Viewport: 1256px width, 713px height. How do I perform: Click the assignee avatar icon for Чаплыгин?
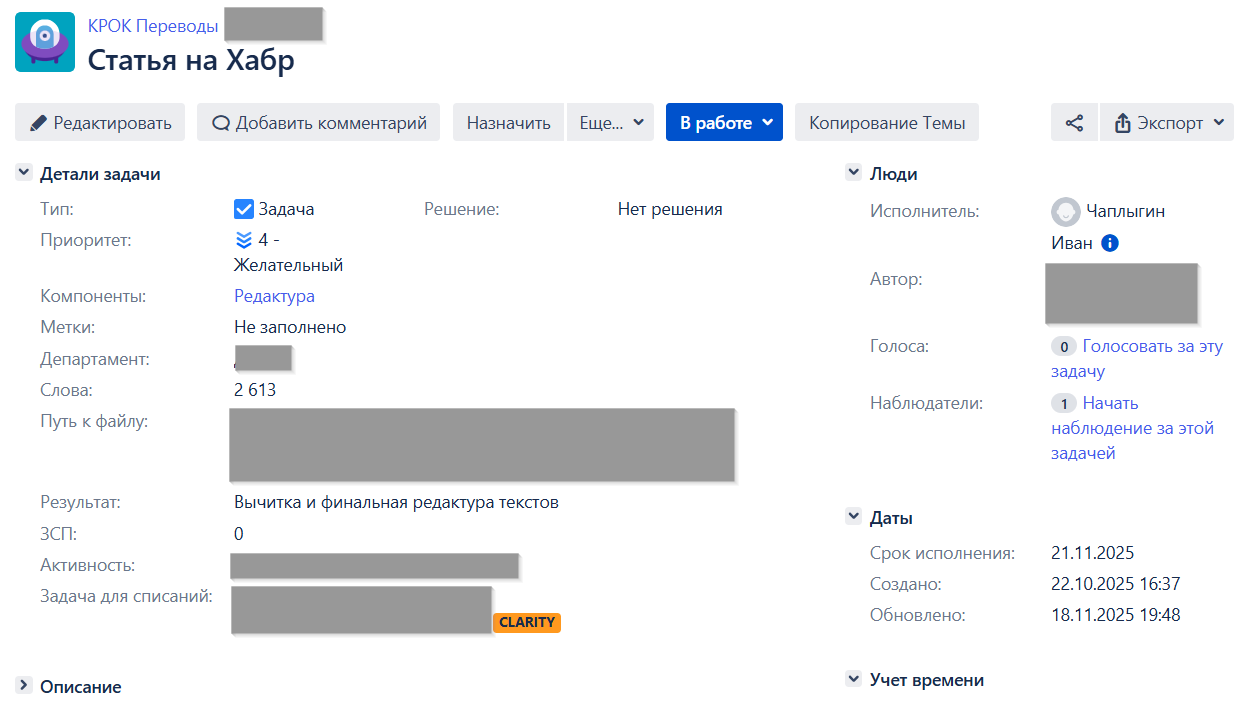click(x=1066, y=212)
